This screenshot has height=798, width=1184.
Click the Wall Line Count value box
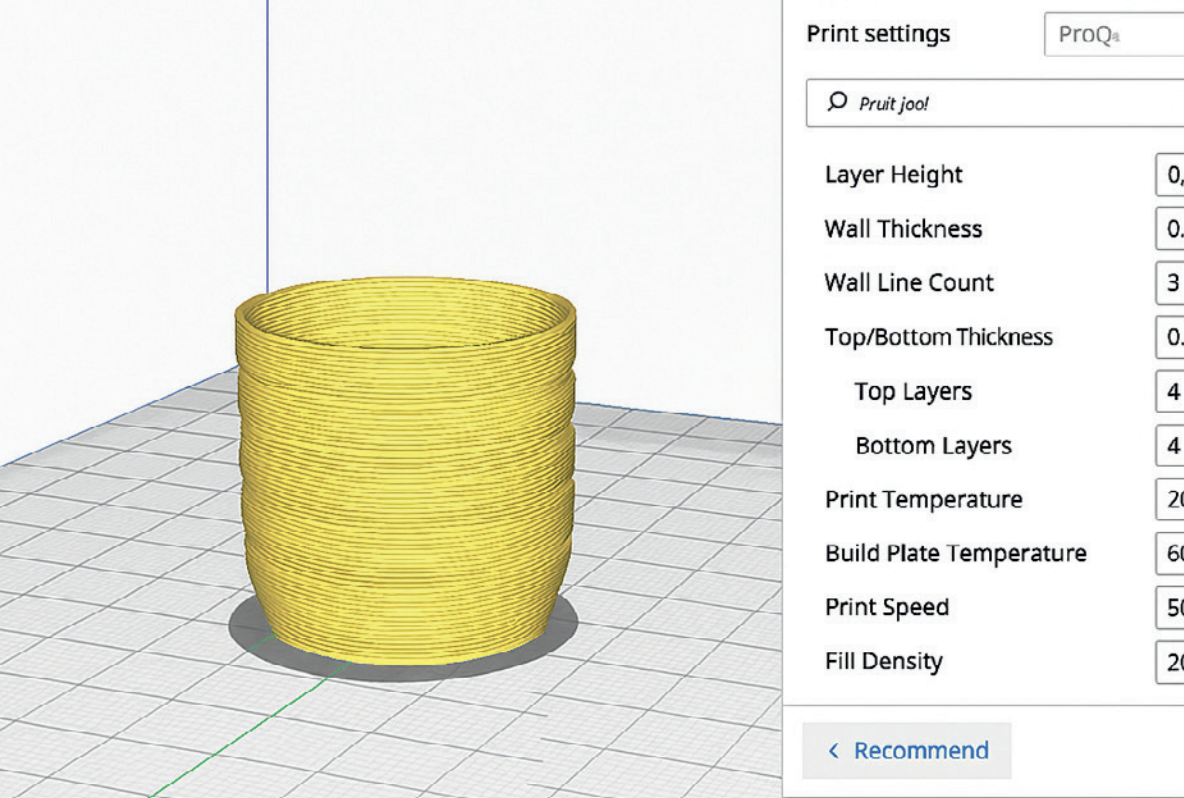pyautogui.click(x=1170, y=283)
